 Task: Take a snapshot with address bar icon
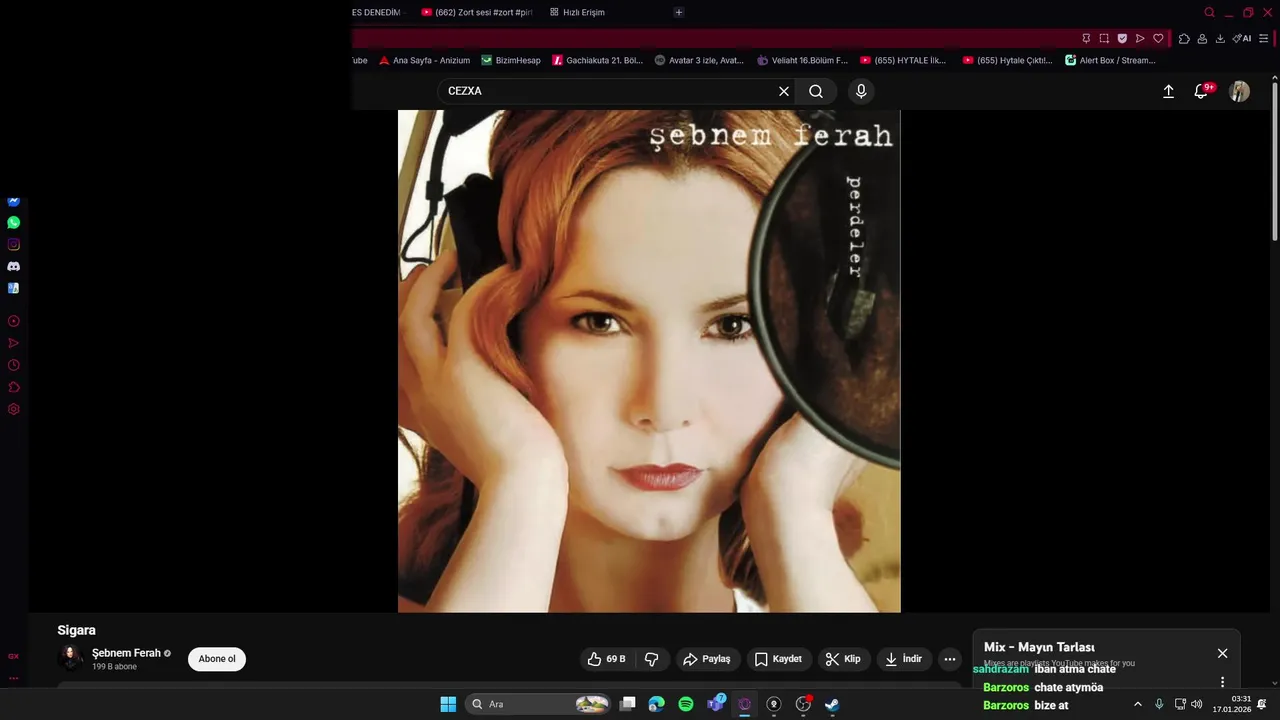(x=1104, y=38)
